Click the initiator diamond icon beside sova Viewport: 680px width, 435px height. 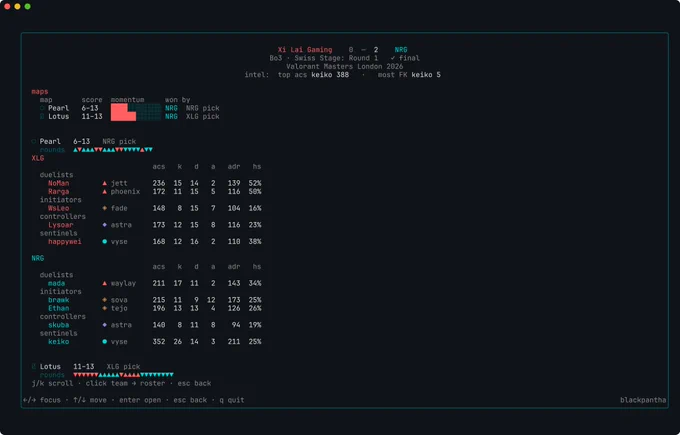[105, 300]
